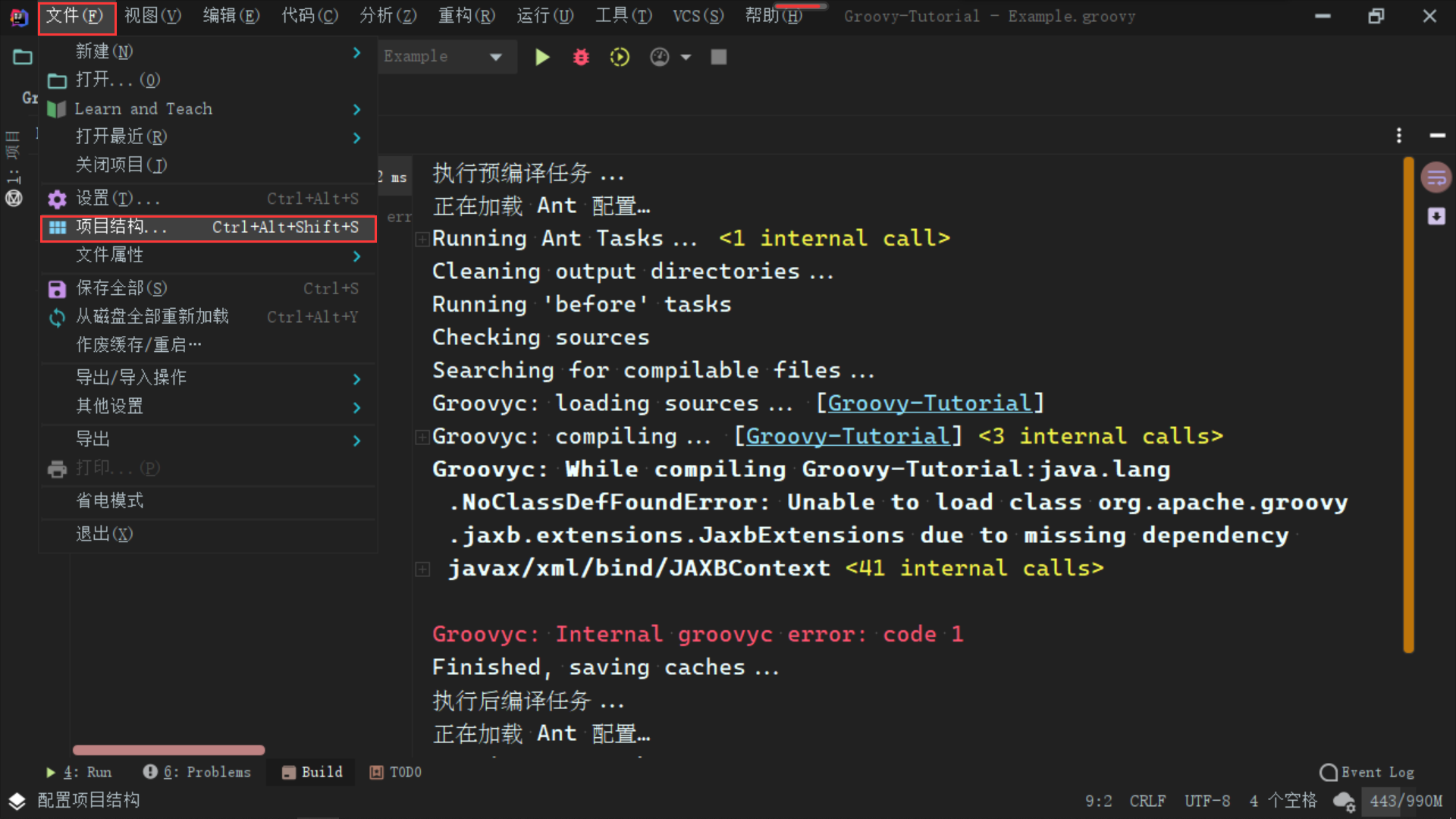
Task: Start the debug bug icon
Action: [581, 57]
